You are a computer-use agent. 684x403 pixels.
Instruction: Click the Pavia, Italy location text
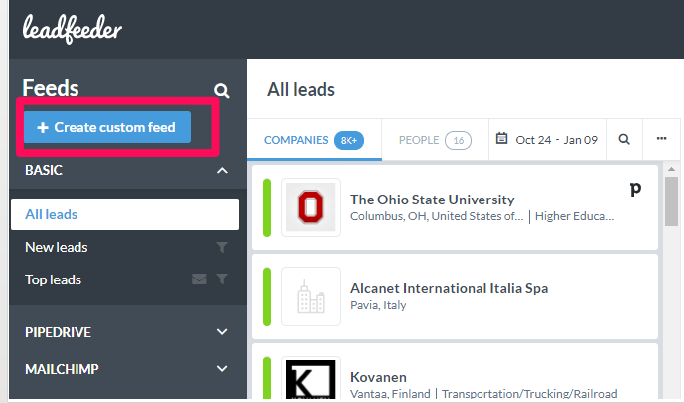(378, 305)
